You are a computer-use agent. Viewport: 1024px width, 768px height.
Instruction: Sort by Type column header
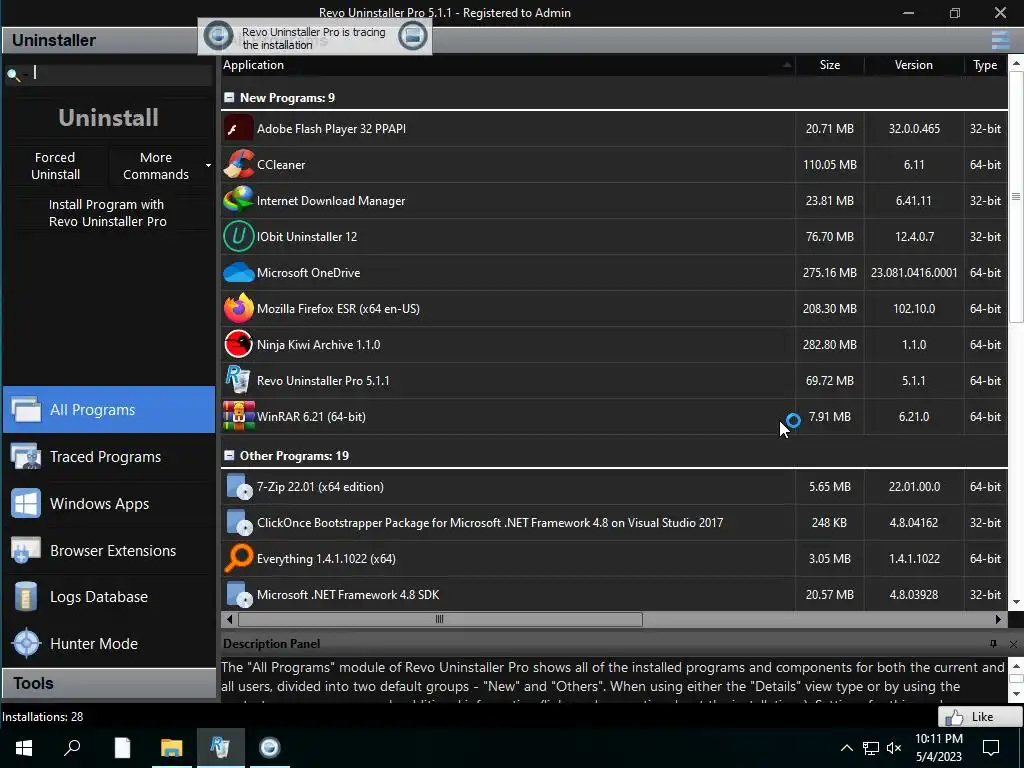coord(985,65)
